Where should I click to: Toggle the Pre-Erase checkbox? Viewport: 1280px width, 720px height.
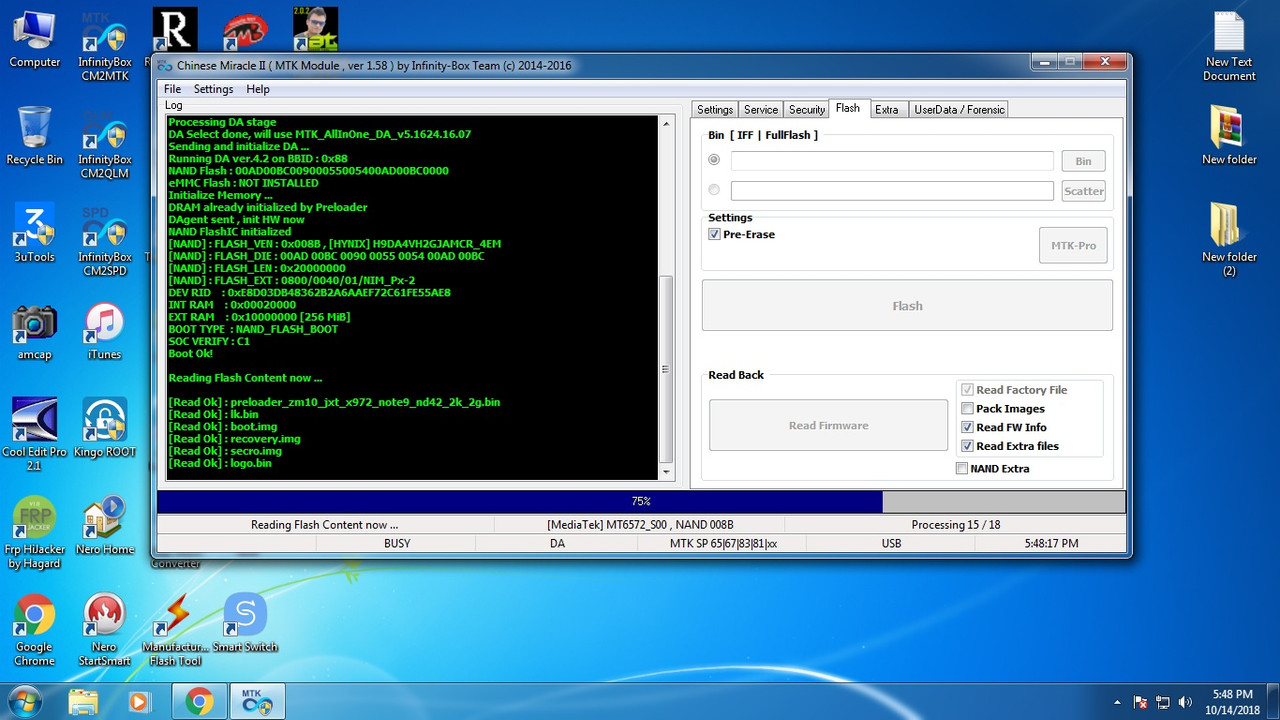pos(714,234)
